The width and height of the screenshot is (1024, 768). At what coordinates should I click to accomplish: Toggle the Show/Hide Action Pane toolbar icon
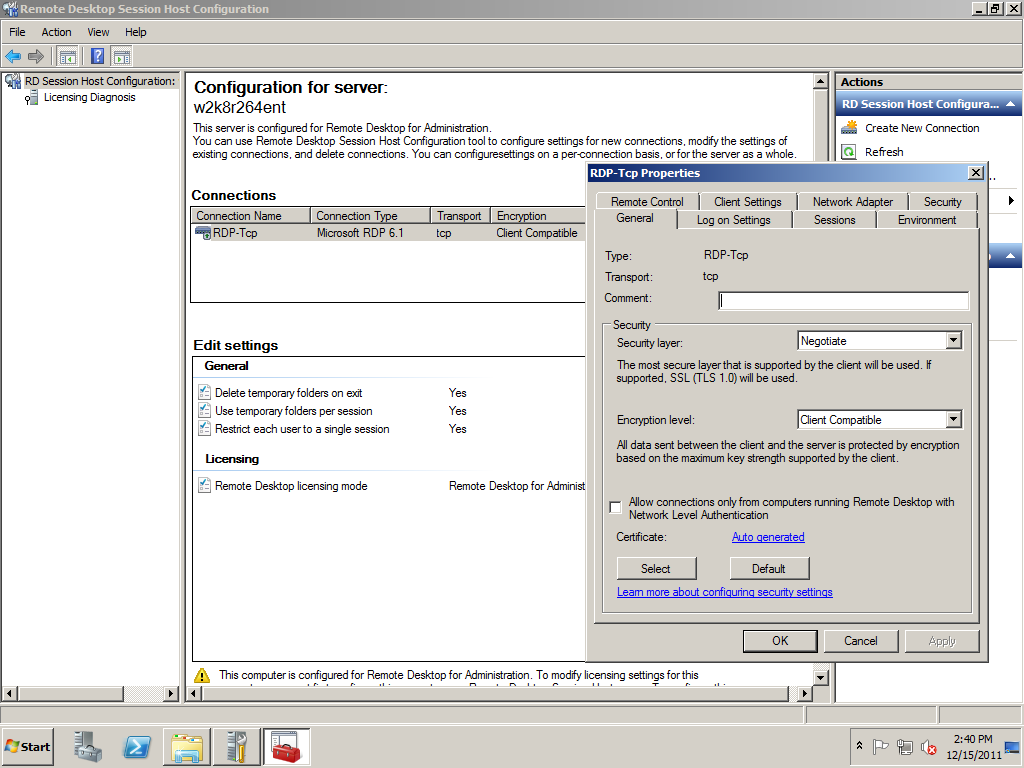pos(121,57)
